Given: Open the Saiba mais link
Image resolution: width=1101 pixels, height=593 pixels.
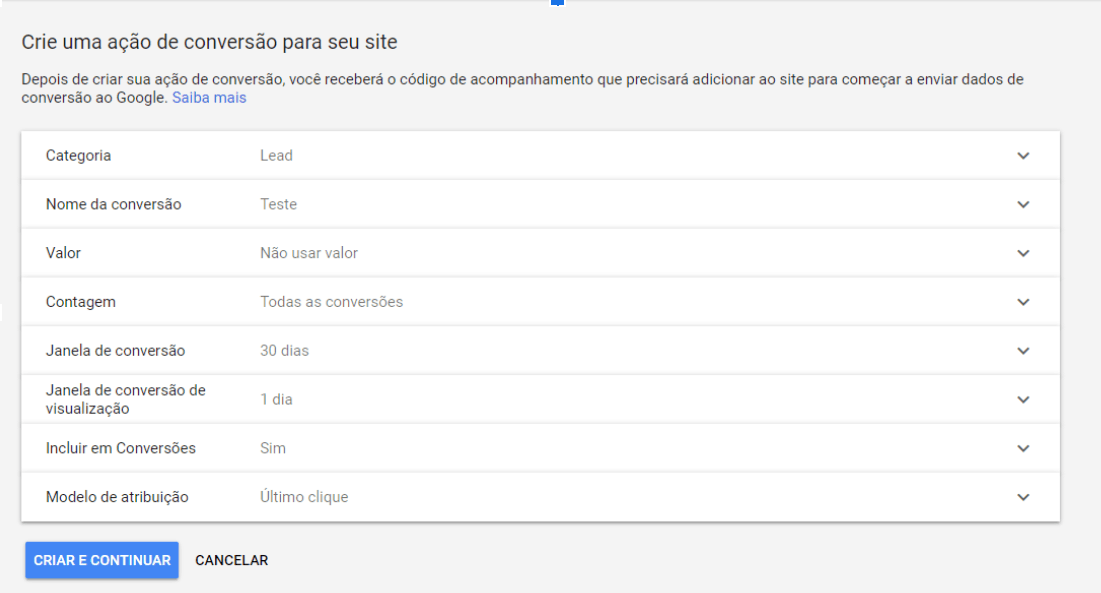Looking at the screenshot, I should [209, 98].
